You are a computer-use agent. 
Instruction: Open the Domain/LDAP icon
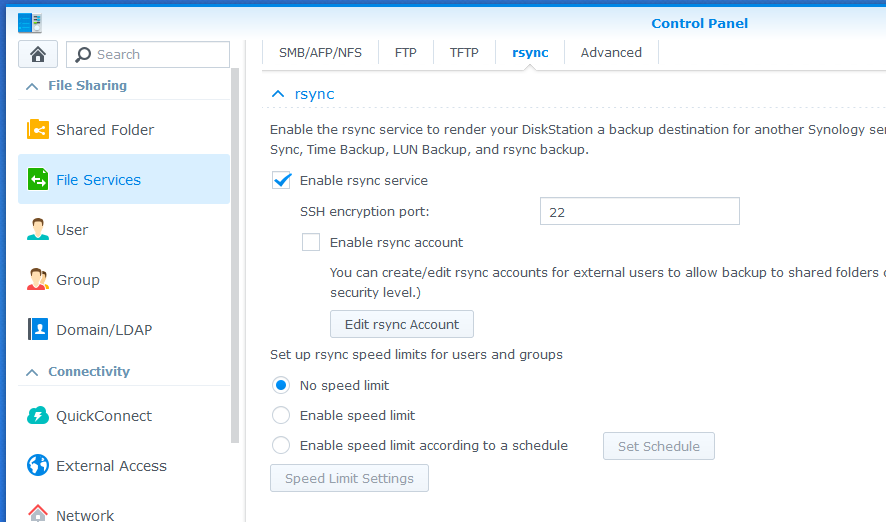[38, 329]
